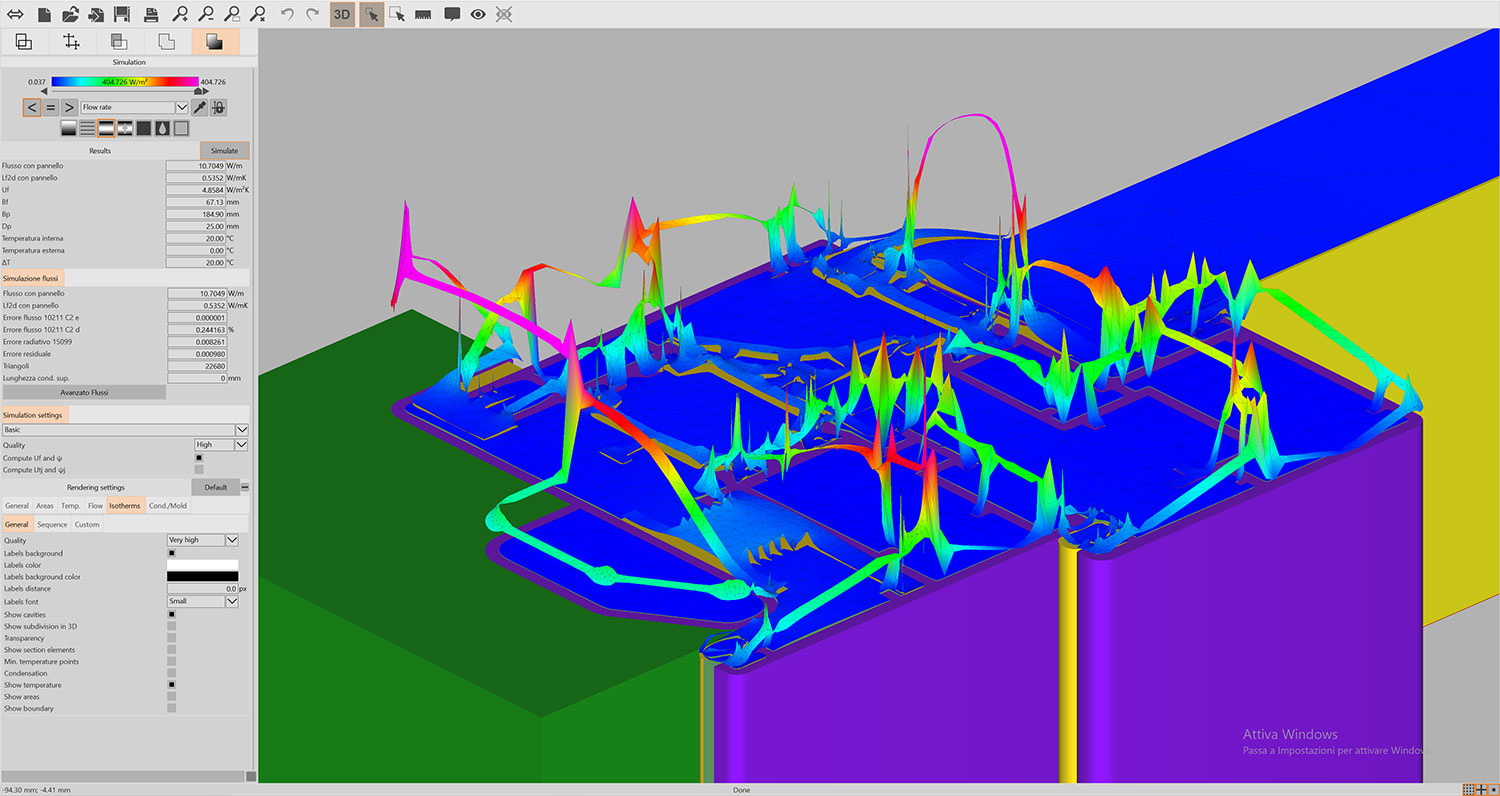Toggle the Show temperature option

click(173, 684)
